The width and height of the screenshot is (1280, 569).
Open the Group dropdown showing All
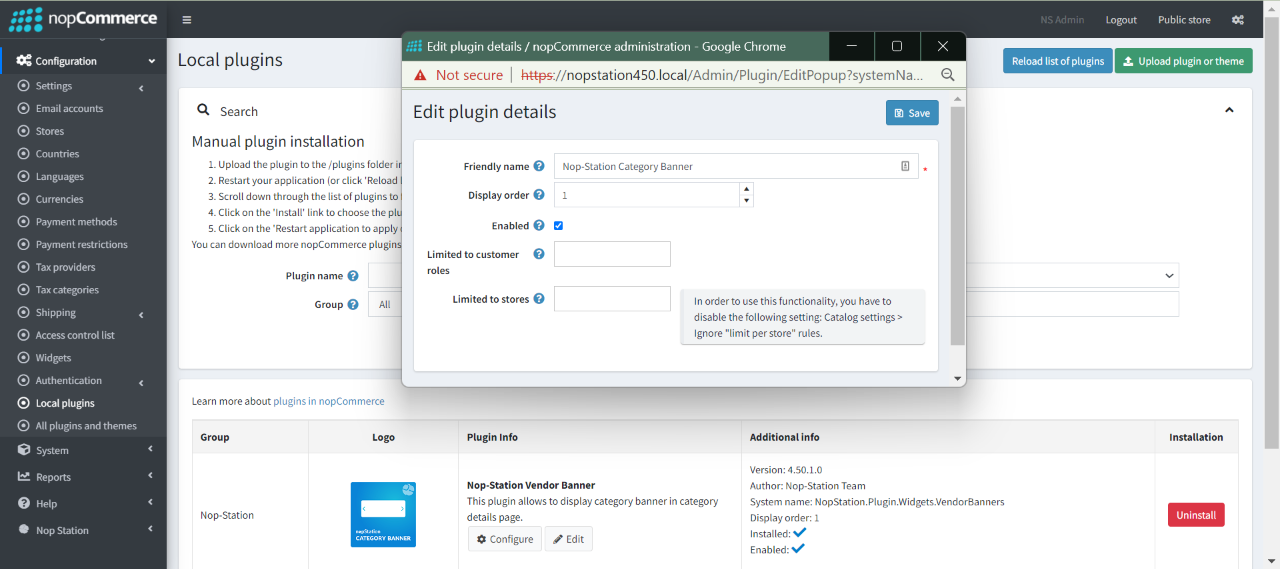385,304
